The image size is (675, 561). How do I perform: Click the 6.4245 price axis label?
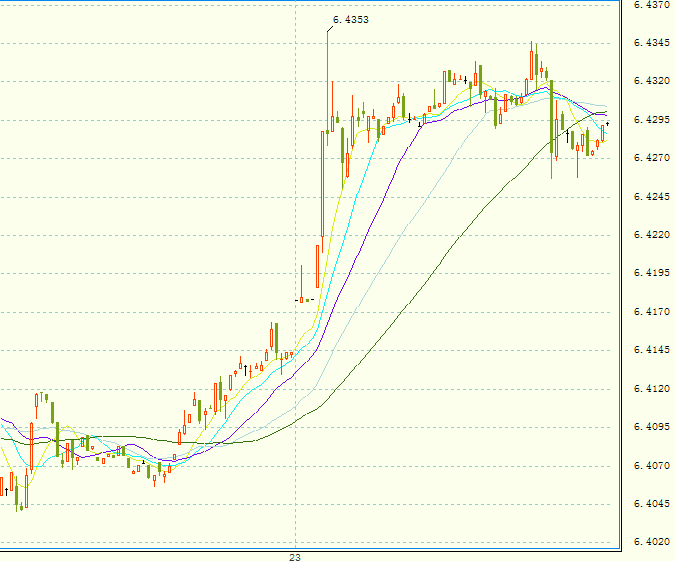pos(652,197)
